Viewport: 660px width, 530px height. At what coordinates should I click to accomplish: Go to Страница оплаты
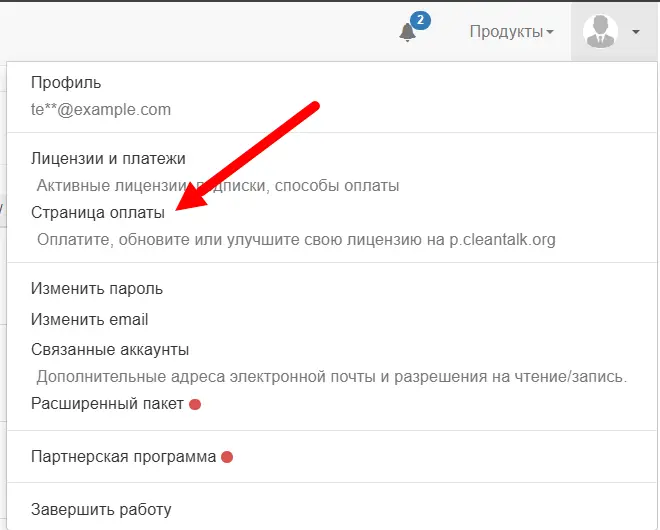pos(98,213)
